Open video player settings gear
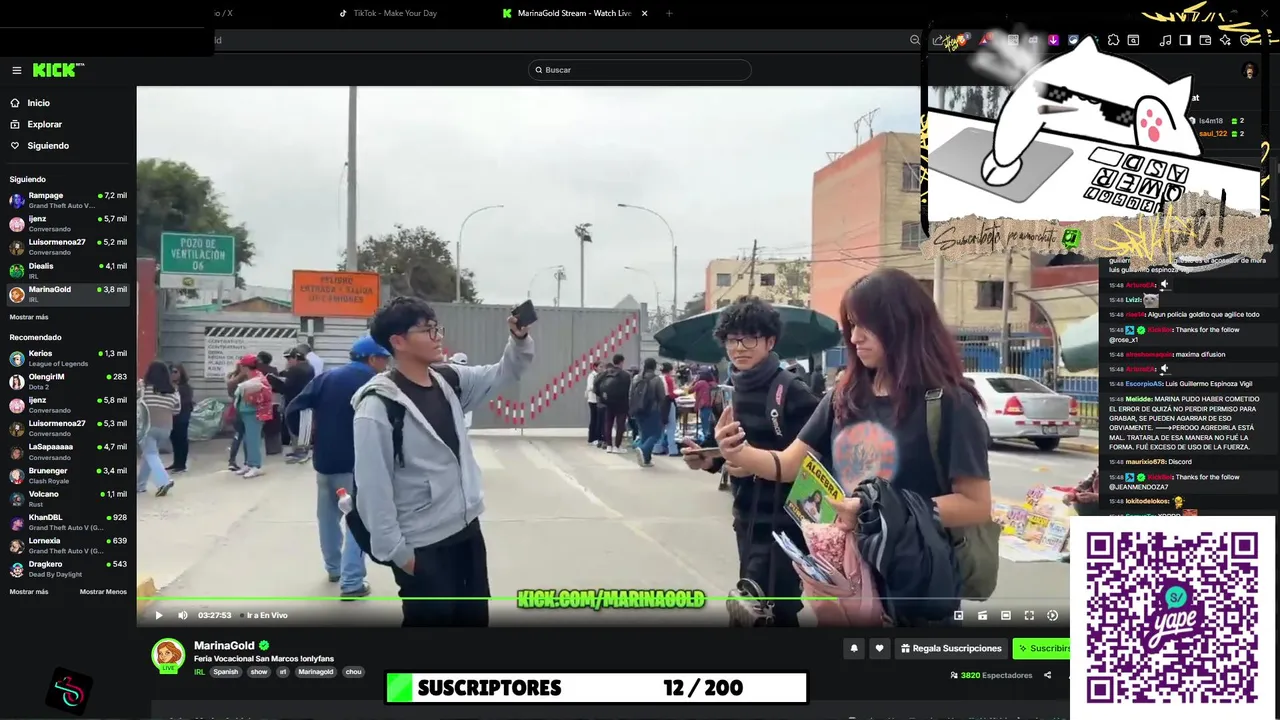Image resolution: width=1280 pixels, height=720 pixels. click(x=1052, y=615)
